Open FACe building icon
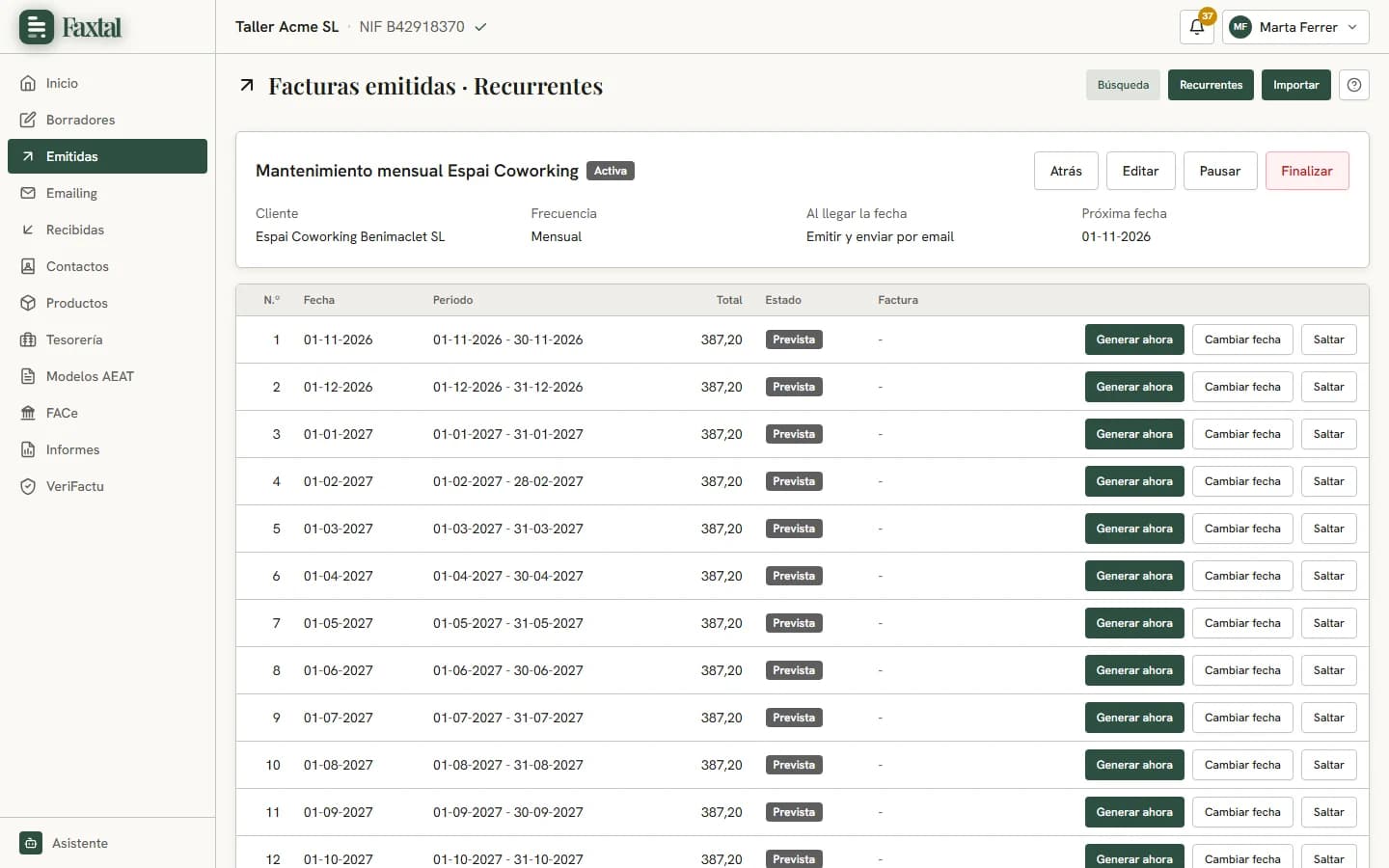 click(x=28, y=413)
